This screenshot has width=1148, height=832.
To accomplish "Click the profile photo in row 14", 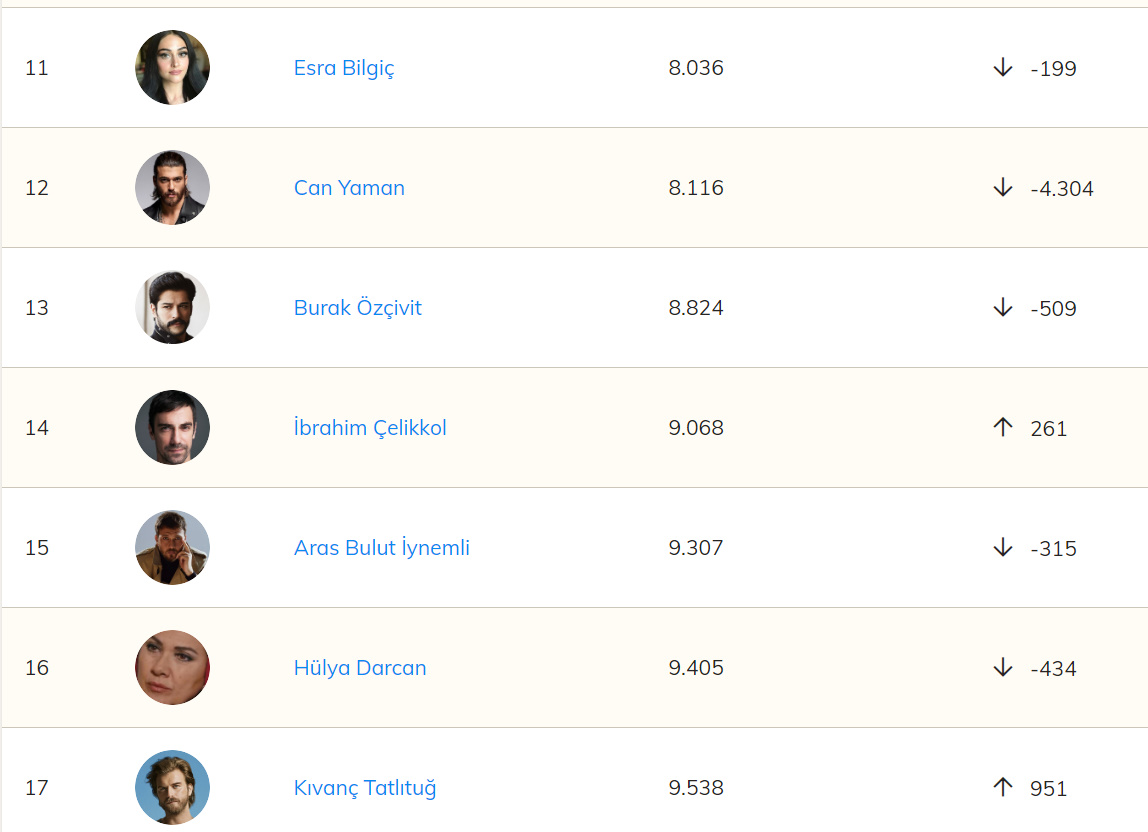I will (172, 428).
